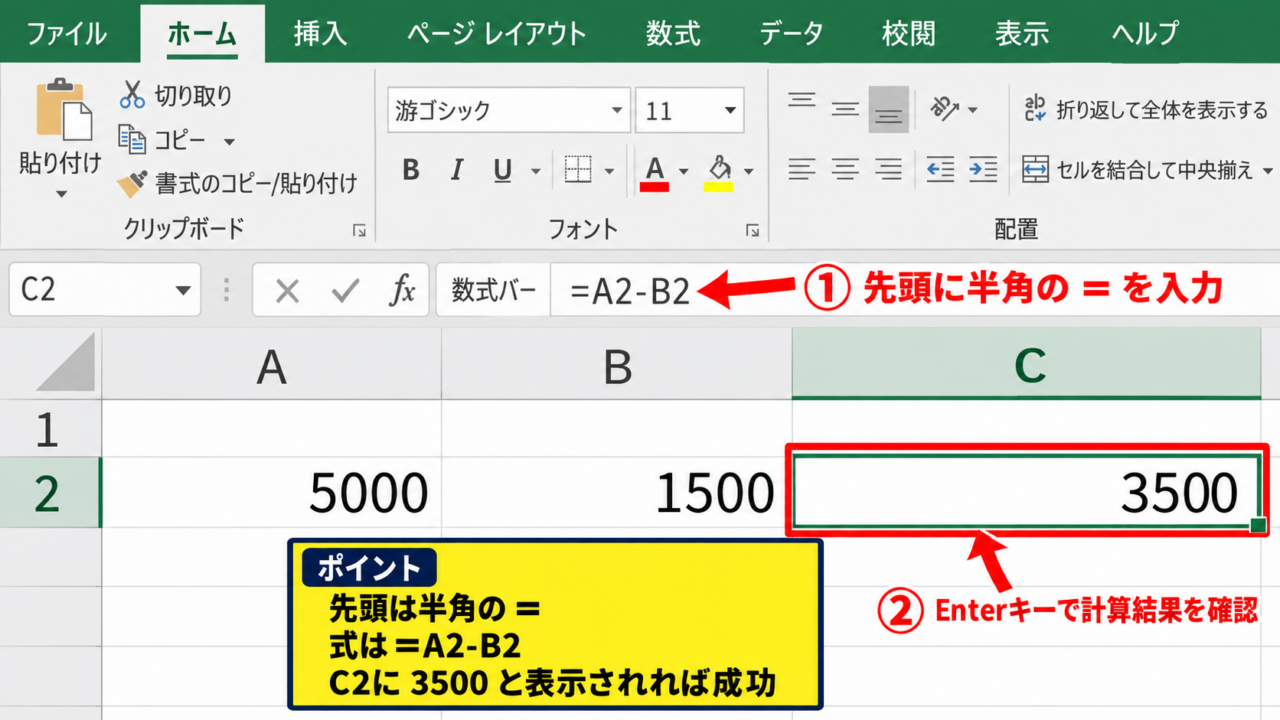Cancel formula entry with the X button
Screen dimensions: 1280x720
(x=287, y=291)
